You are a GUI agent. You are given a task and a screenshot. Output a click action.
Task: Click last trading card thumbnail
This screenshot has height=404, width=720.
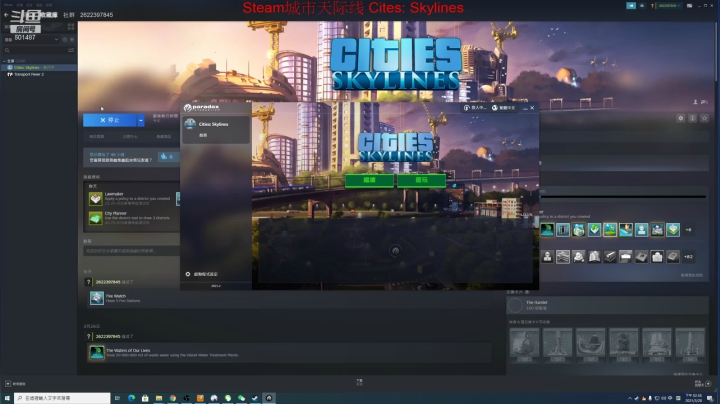tap(690, 344)
